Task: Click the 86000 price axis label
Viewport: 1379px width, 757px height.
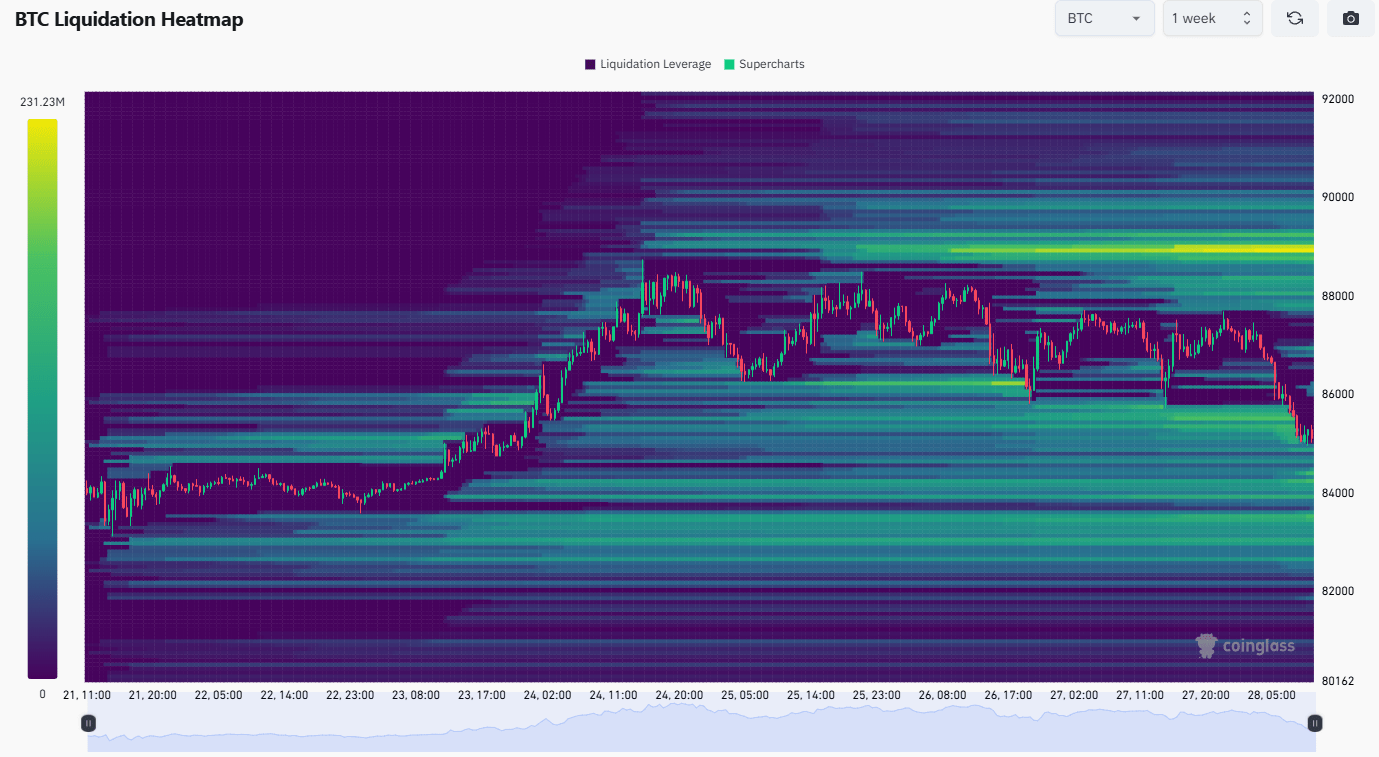Action: coord(1337,394)
